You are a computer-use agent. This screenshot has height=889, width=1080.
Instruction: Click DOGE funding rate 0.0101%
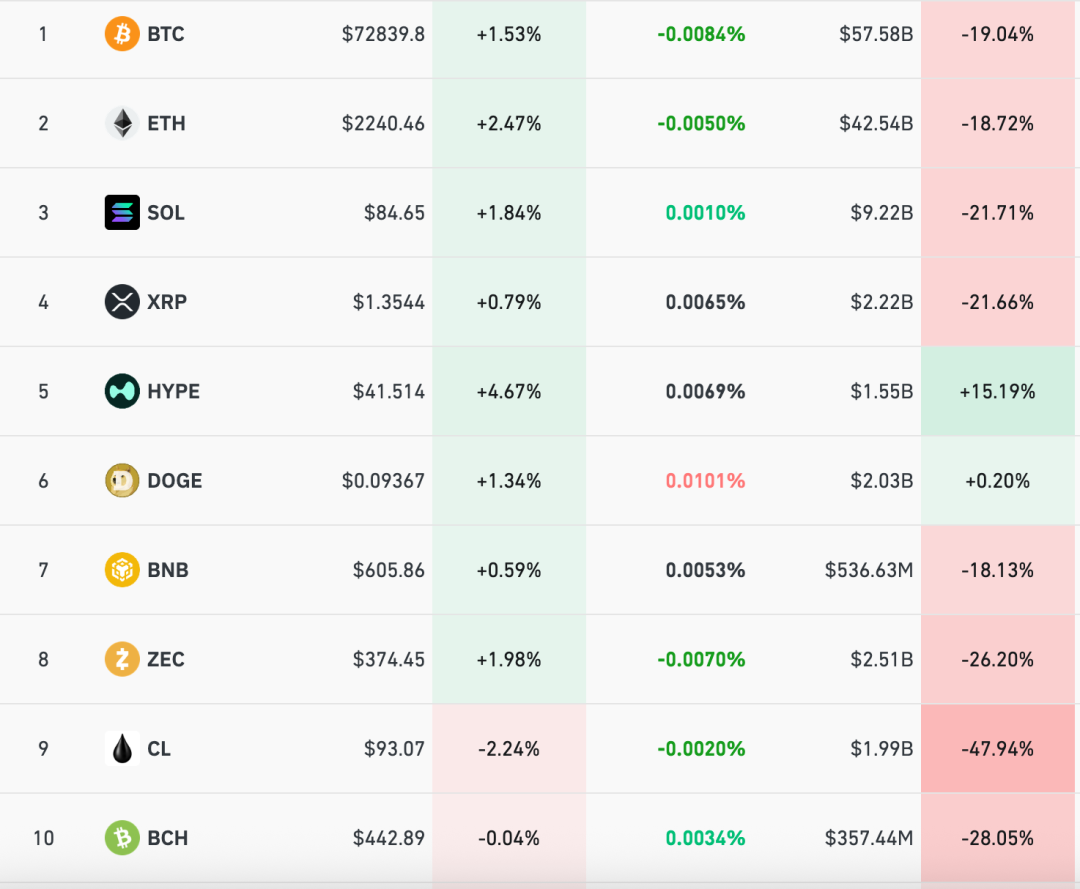coord(705,481)
